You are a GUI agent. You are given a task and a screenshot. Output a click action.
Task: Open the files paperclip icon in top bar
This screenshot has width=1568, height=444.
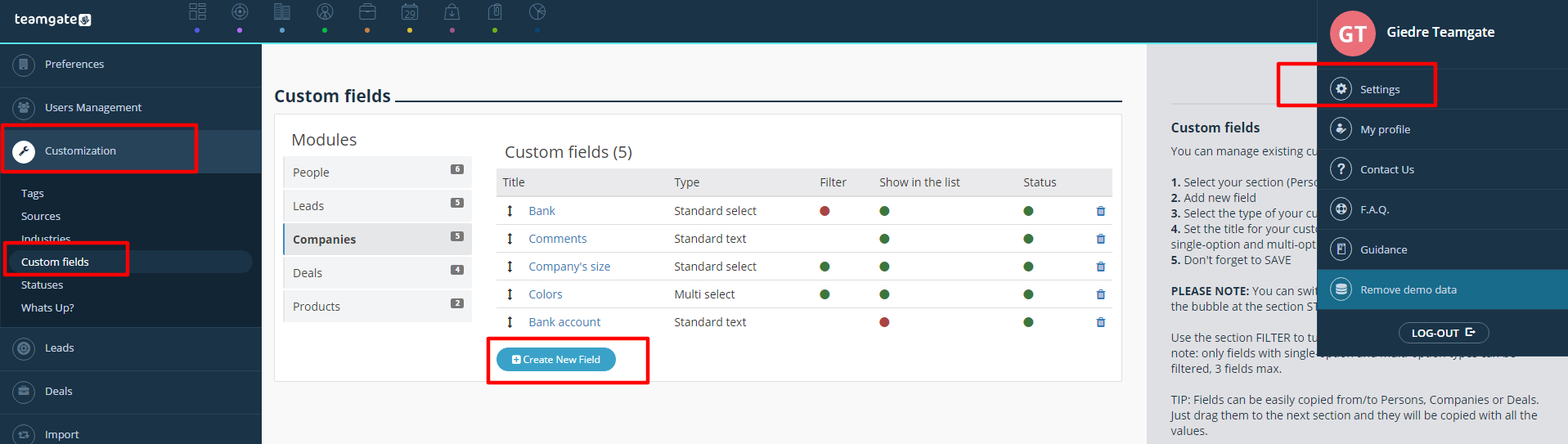click(495, 11)
